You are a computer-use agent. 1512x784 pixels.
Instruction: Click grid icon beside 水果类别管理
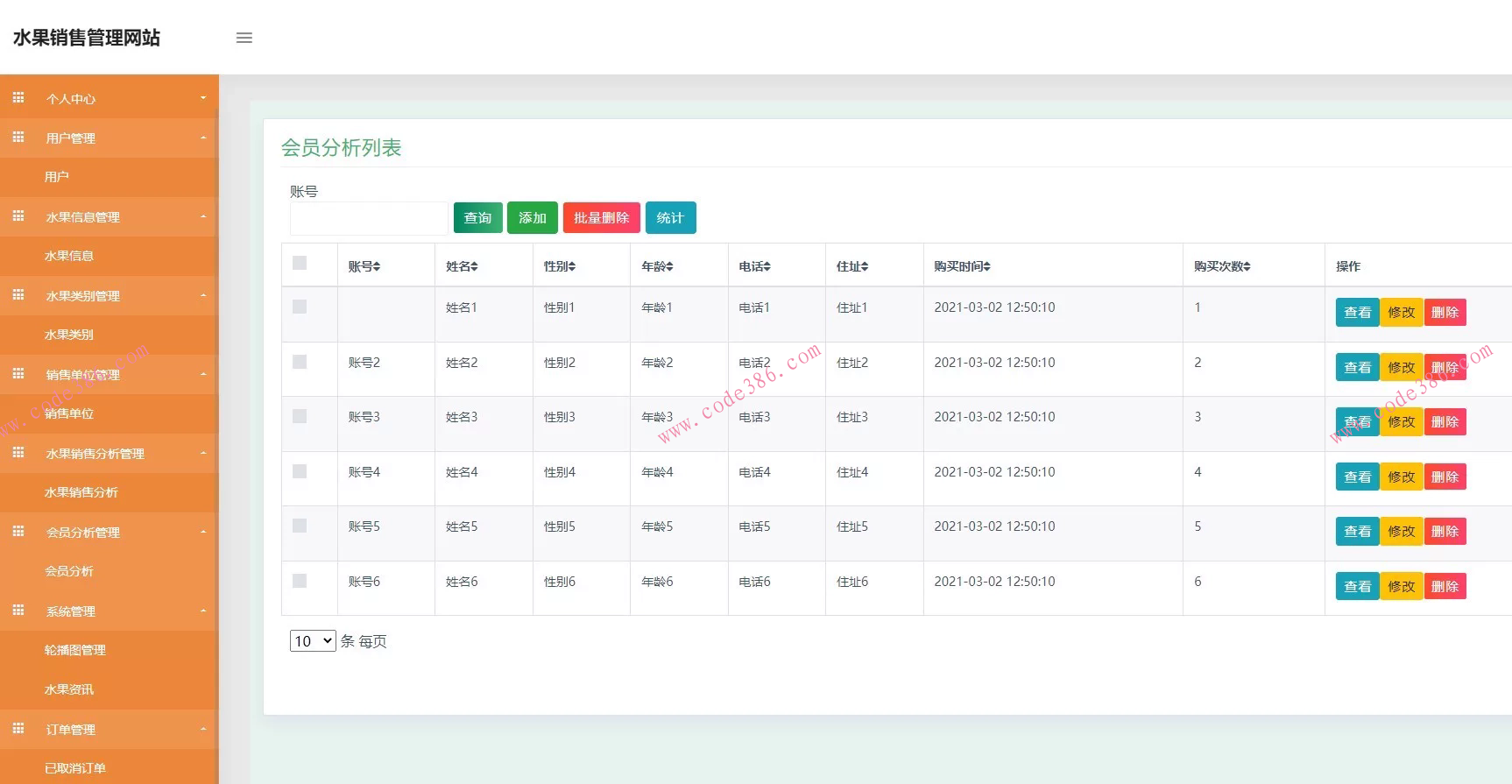tap(18, 295)
